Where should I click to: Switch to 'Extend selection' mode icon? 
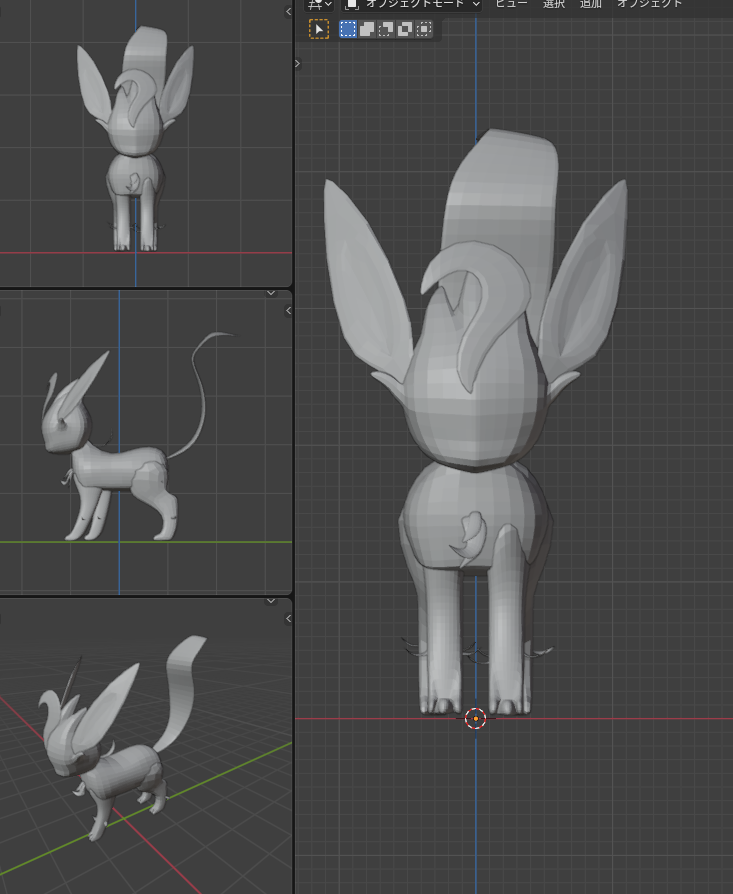click(x=367, y=29)
